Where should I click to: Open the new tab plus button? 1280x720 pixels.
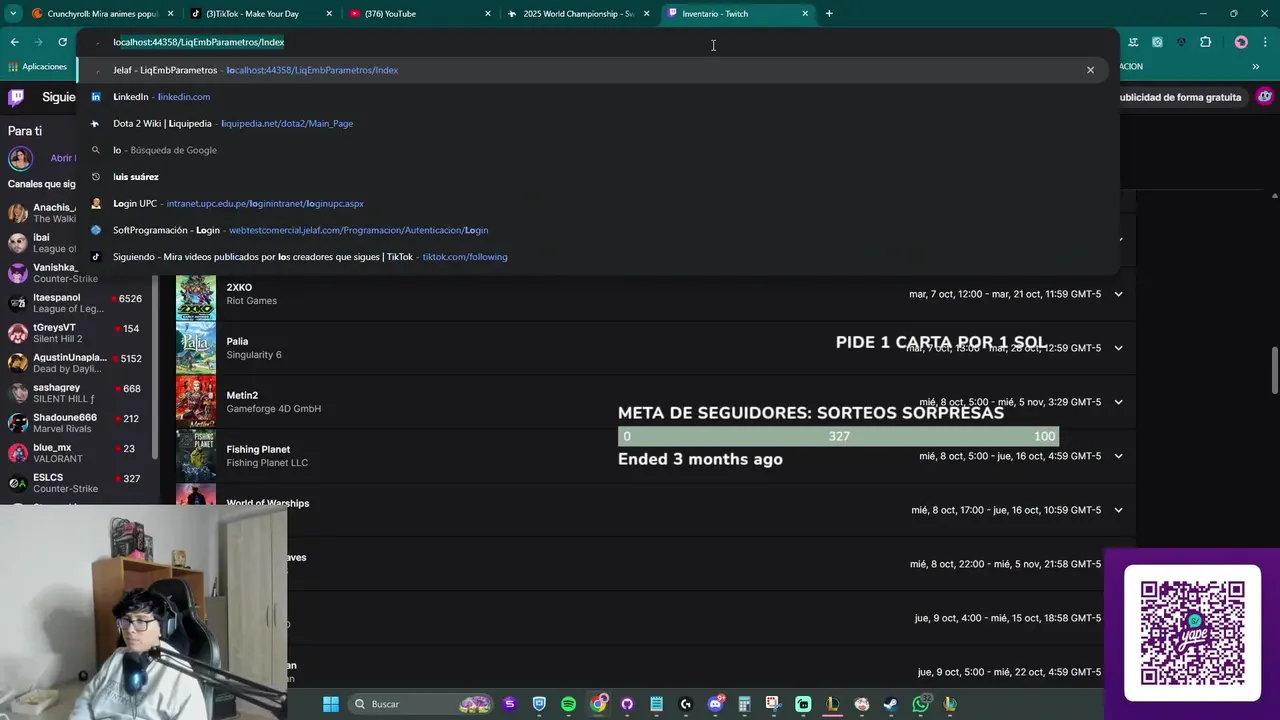coord(829,14)
